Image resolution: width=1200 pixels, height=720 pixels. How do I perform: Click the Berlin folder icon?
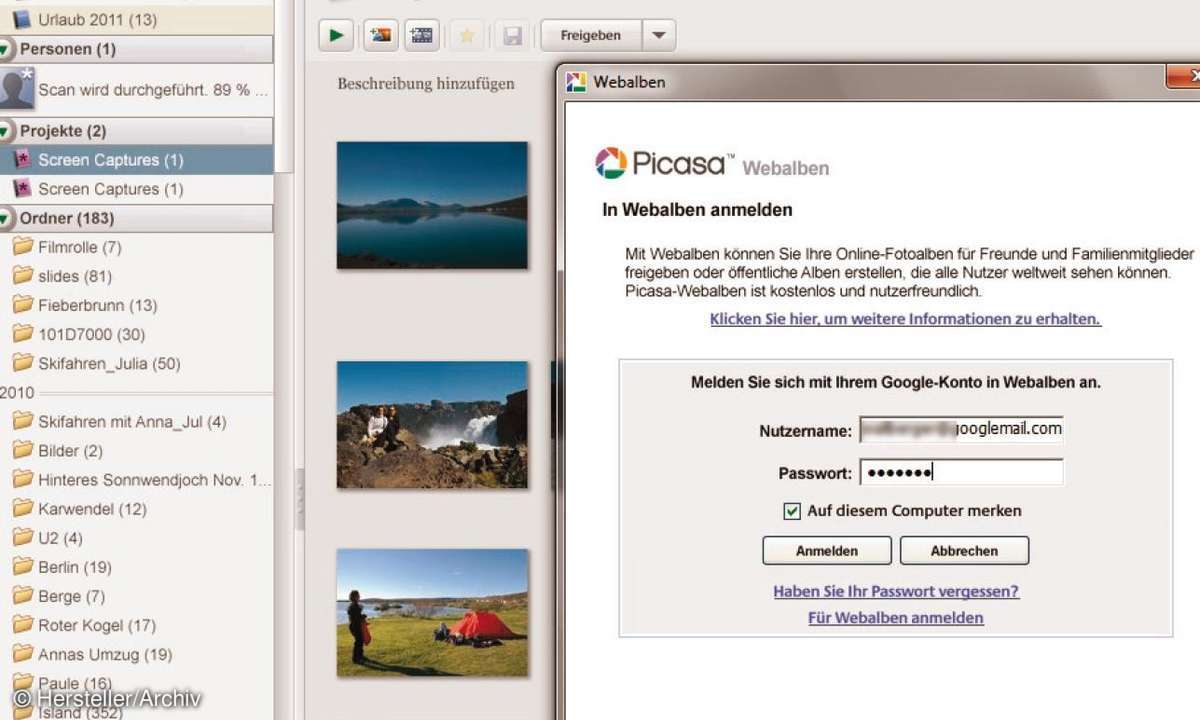coord(22,567)
